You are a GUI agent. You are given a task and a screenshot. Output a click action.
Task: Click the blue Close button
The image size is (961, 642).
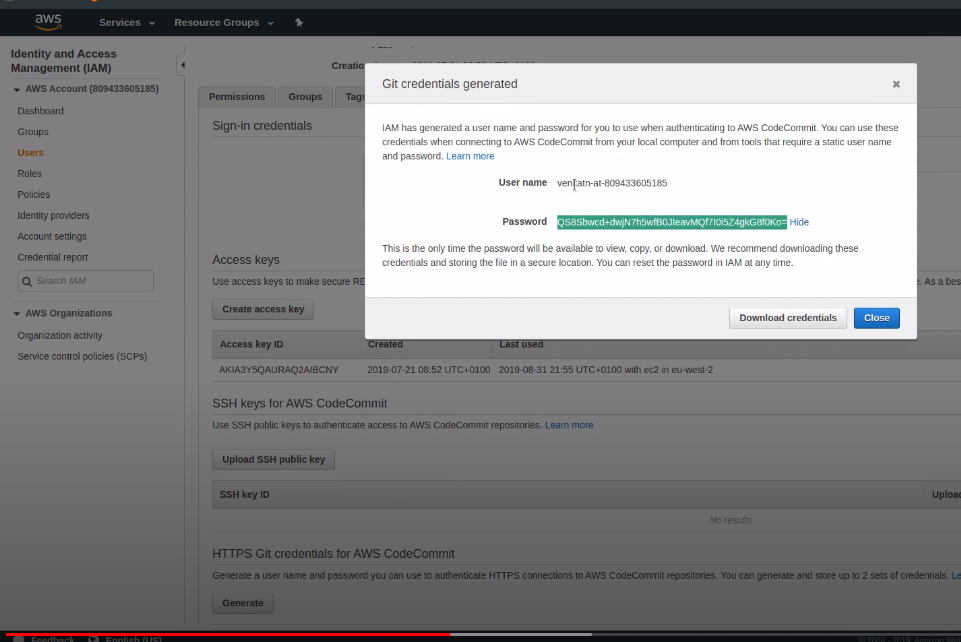point(876,318)
